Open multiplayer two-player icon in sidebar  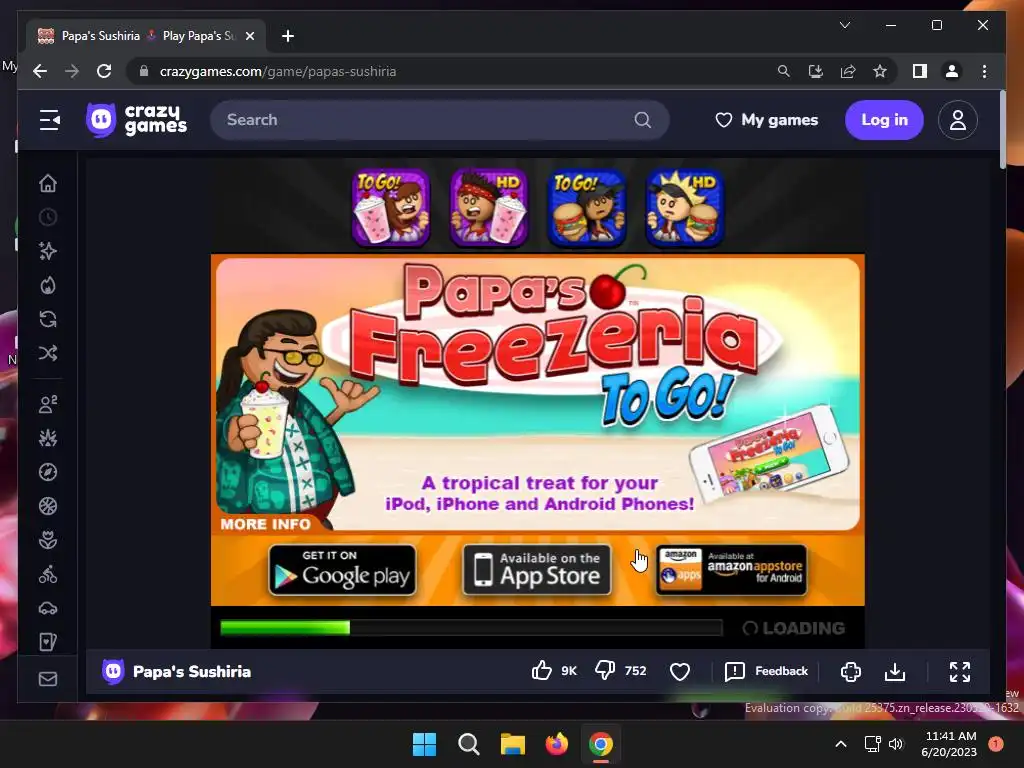(x=48, y=404)
